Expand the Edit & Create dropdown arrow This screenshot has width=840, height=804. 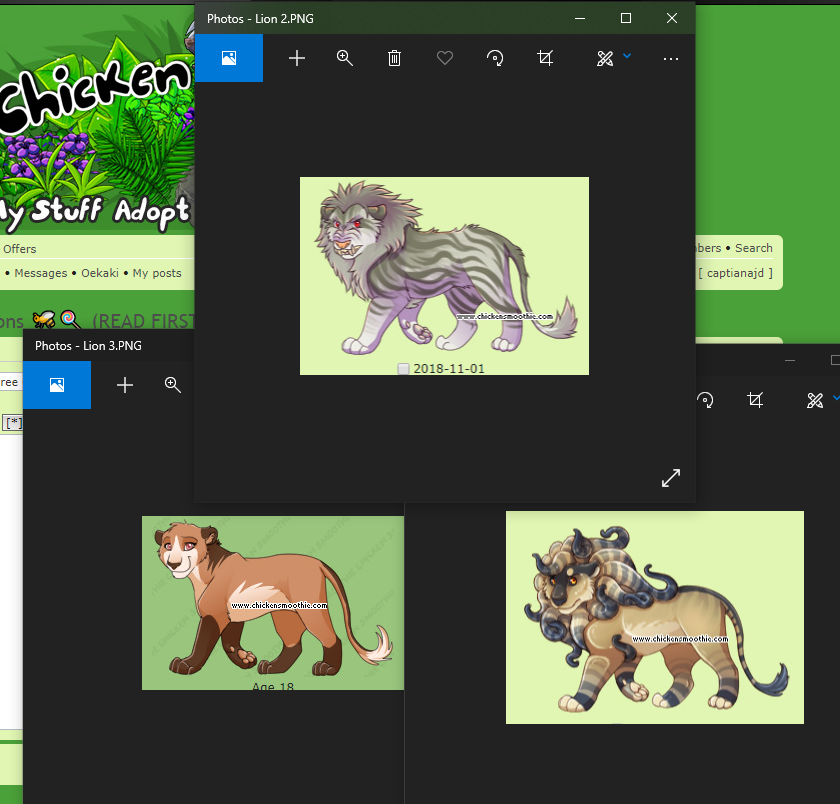(627, 55)
